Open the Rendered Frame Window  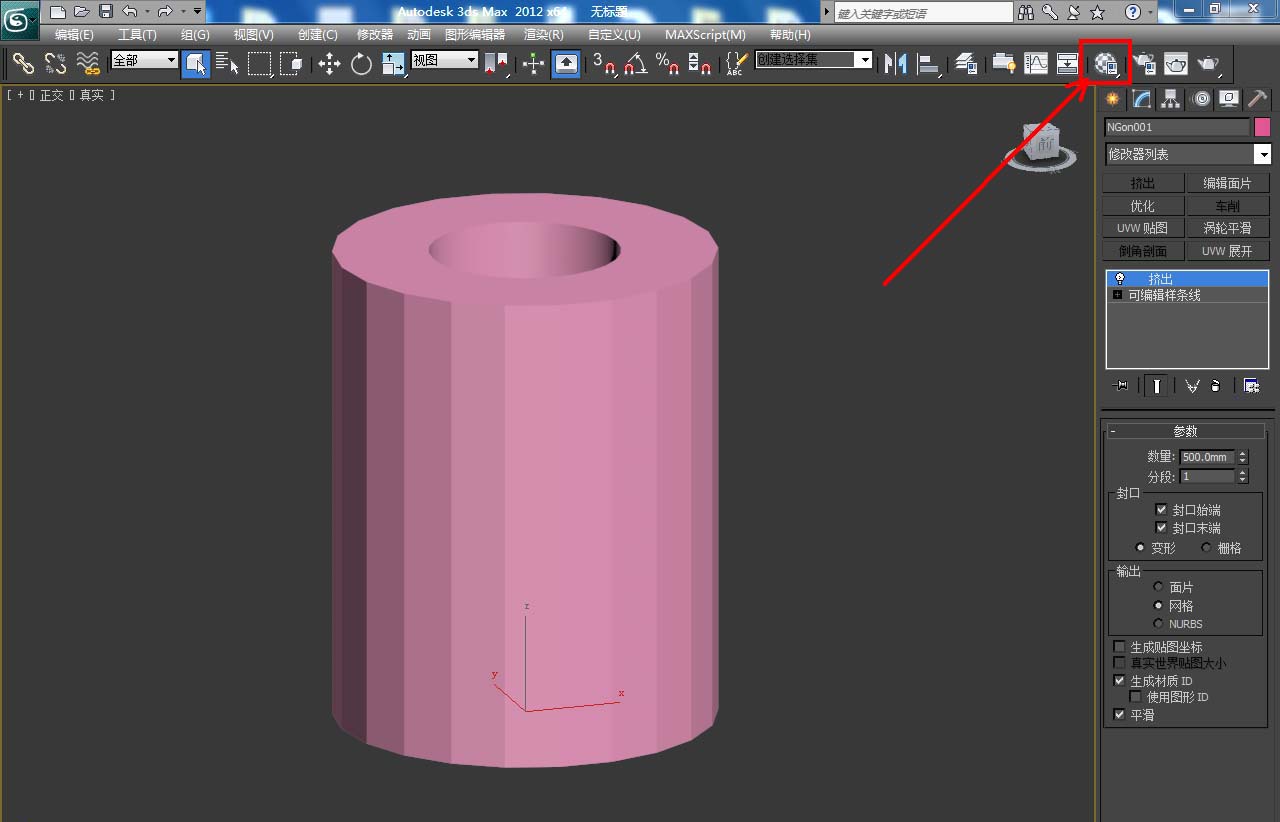tap(1176, 63)
